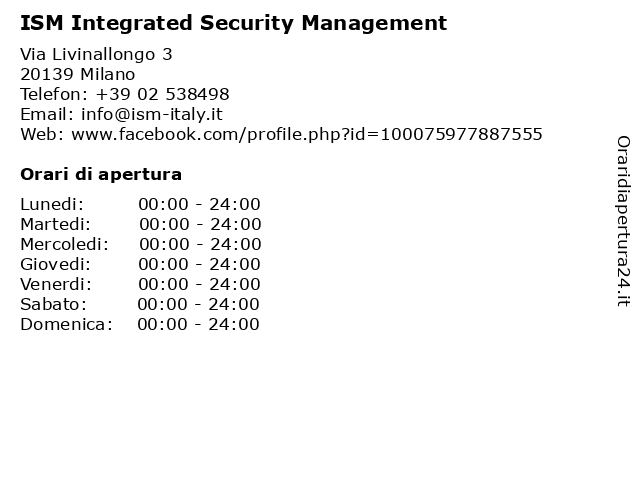The width and height of the screenshot is (640, 480).
Task: Click Martedi hours 00:00 - 24:00
Action: coord(200,224)
